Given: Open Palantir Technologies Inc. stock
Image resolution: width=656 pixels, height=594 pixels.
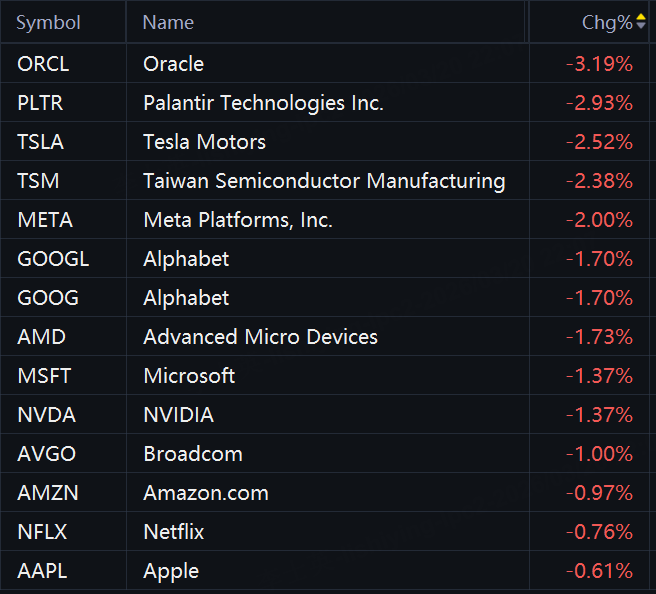Looking at the screenshot, I should (x=263, y=103).
